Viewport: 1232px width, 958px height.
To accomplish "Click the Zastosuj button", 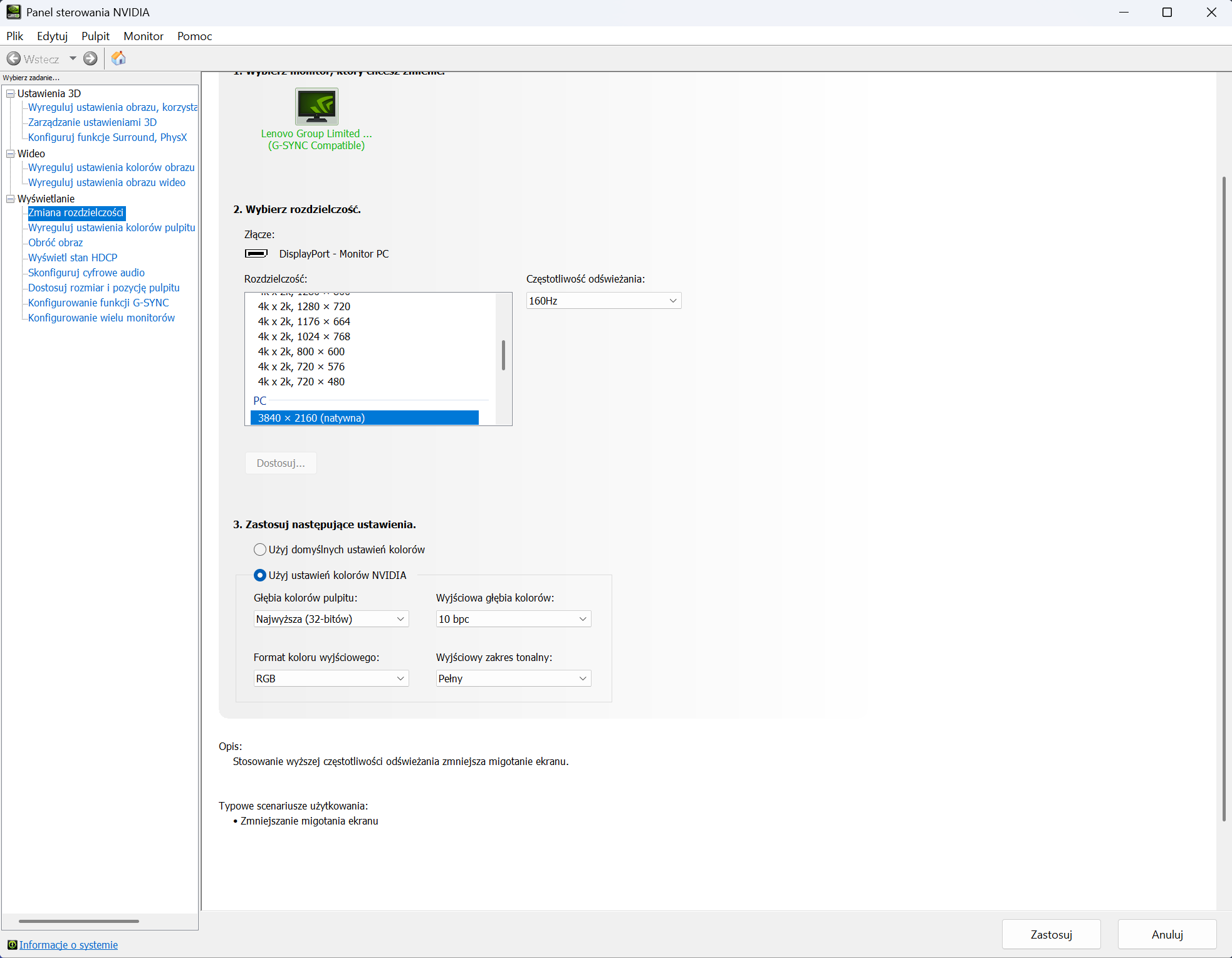I will [x=1051, y=934].
